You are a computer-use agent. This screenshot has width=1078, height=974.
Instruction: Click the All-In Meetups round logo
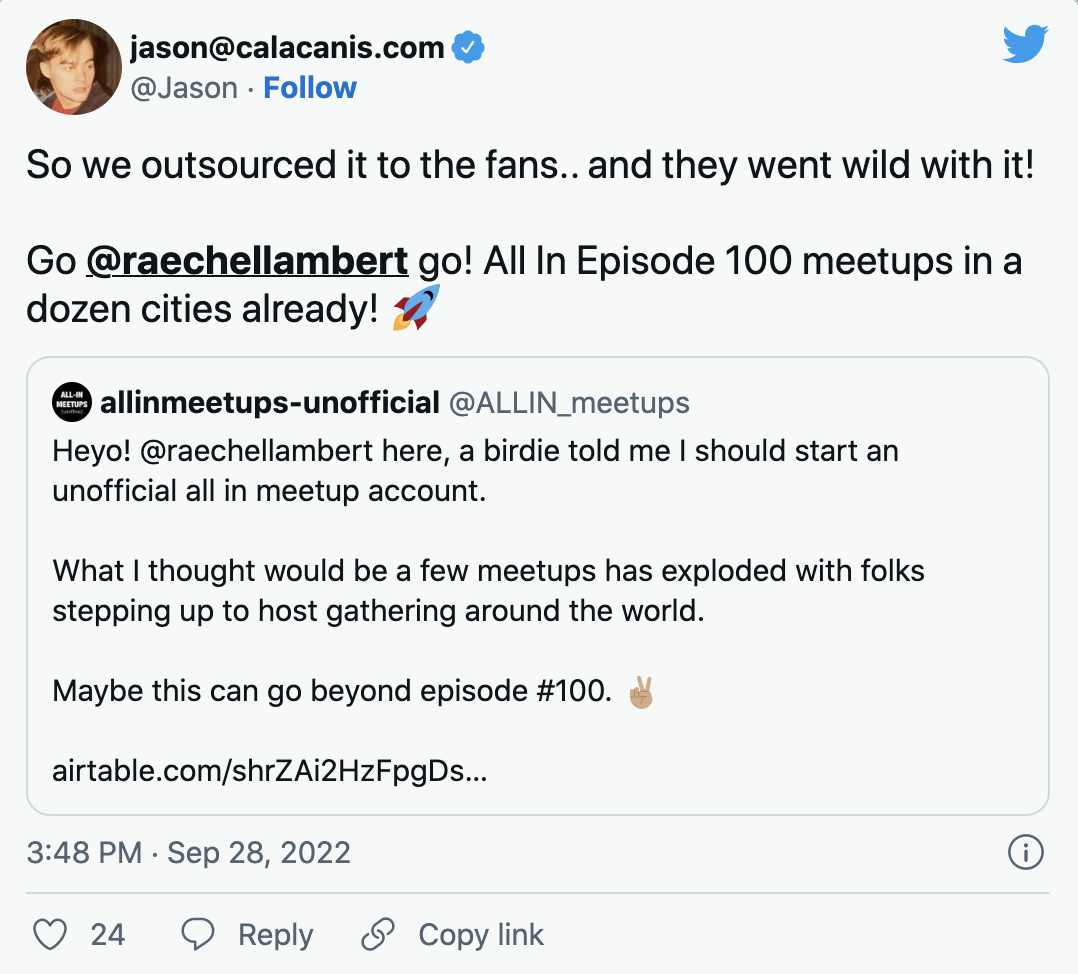click(72, 403)
